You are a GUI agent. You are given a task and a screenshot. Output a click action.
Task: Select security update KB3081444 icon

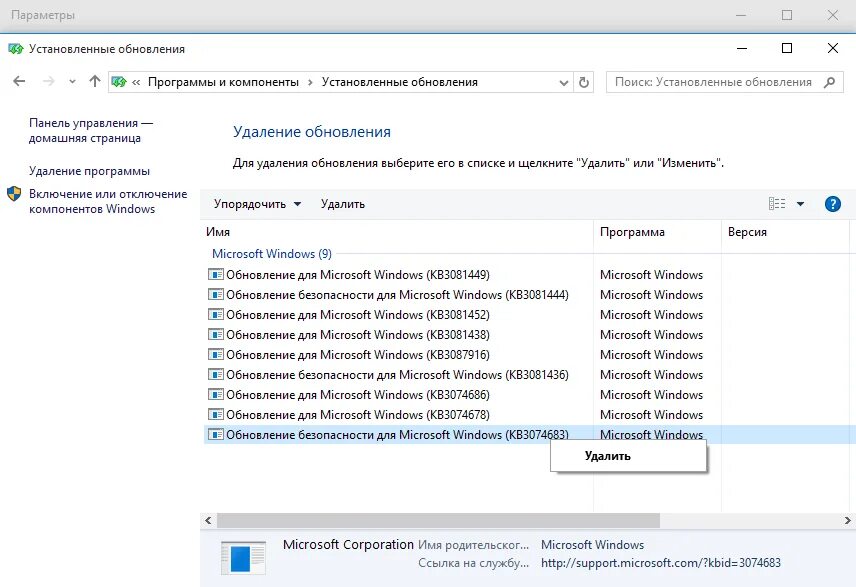click(x=216, y=294)
